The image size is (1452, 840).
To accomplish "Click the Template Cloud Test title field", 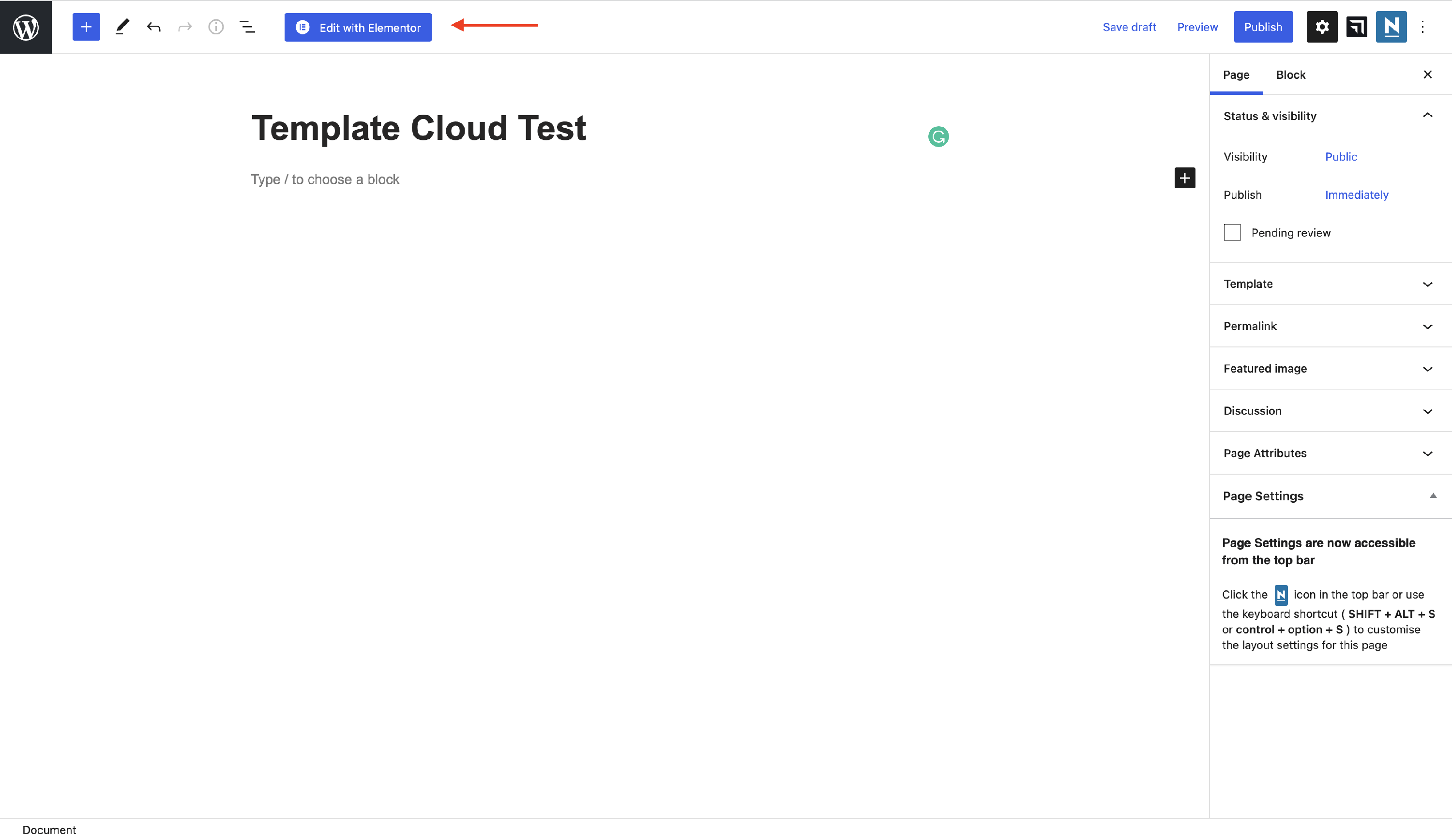I will click(419, 128).
